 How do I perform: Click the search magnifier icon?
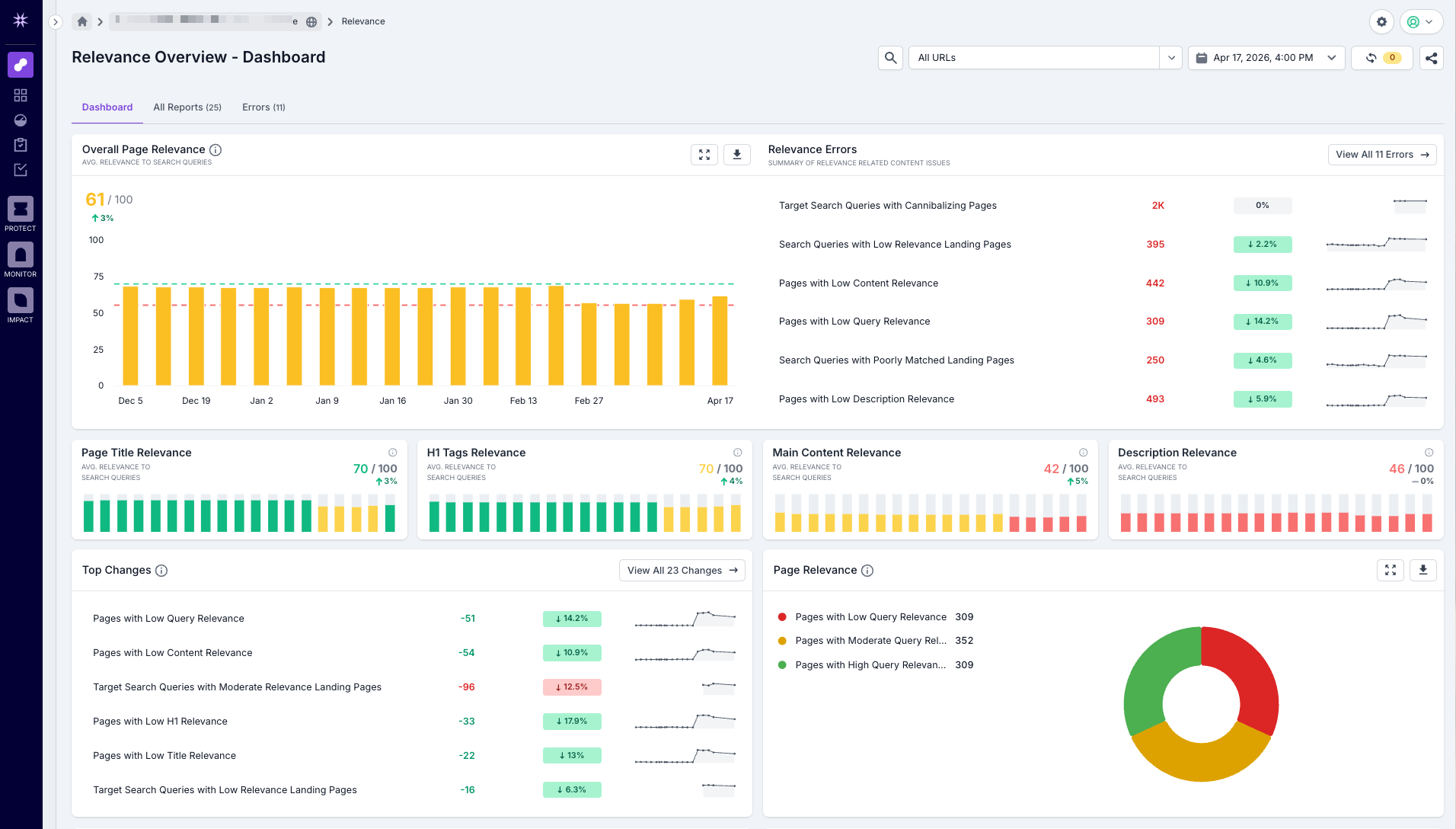(890, 58)
